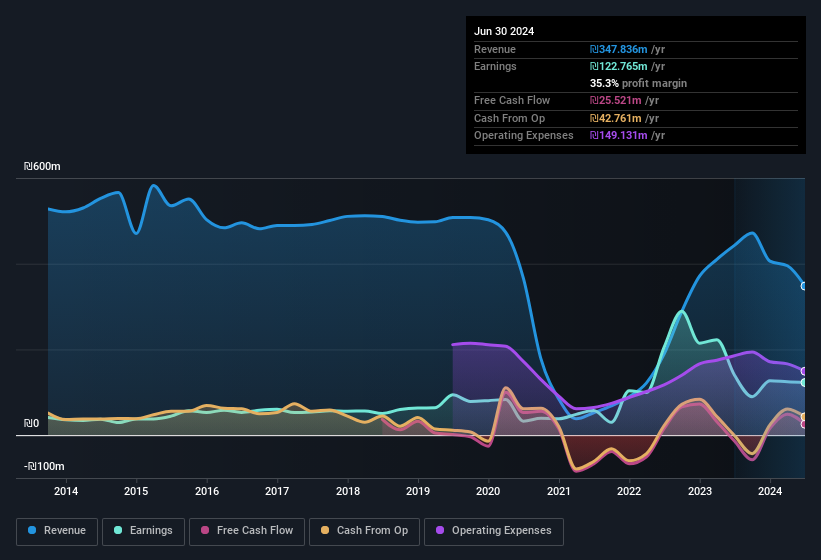Toggle the Cash From Op legend button
This screenshot has height=560, width=821.
[364, 531]
